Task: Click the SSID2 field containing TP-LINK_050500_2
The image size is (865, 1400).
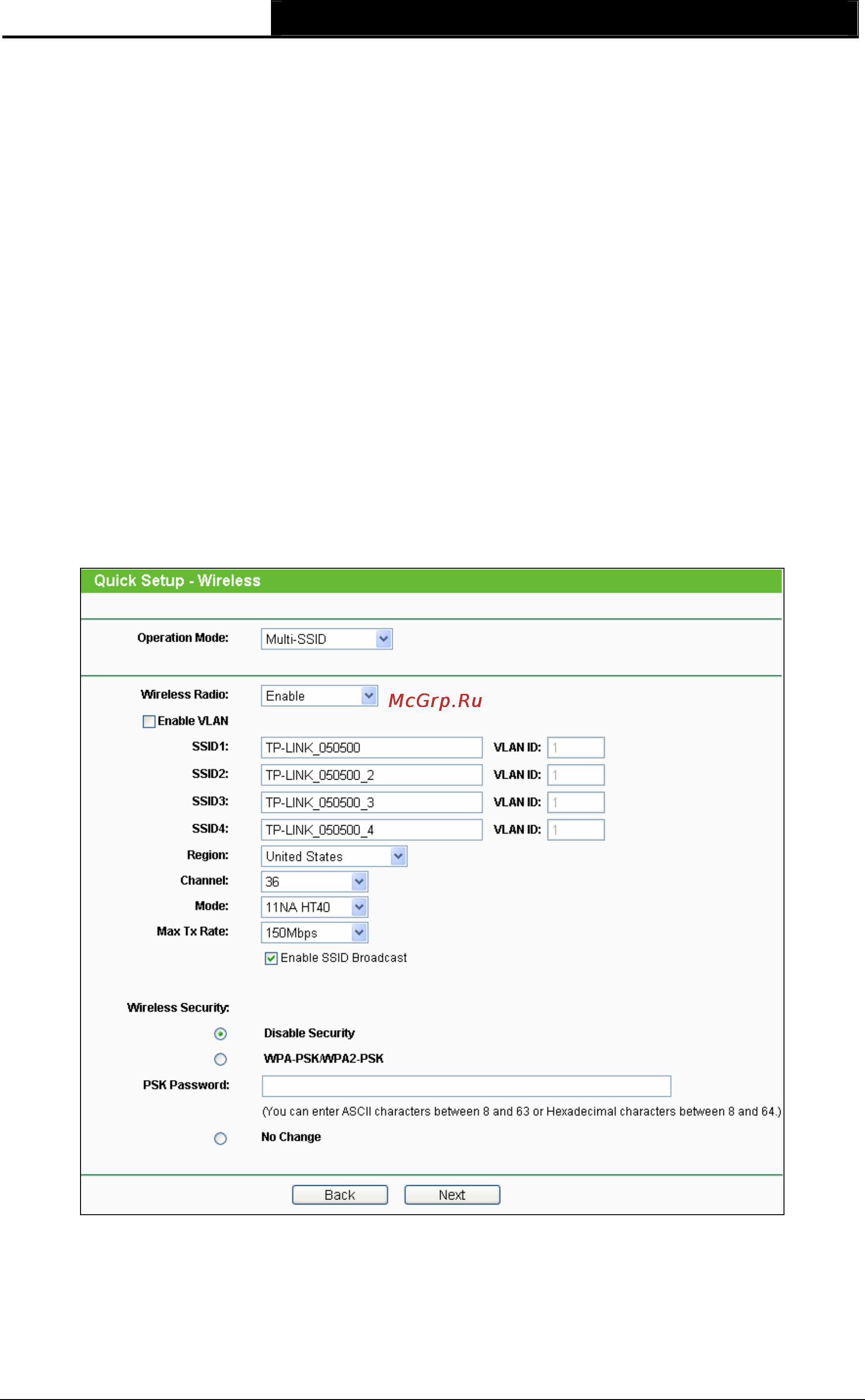Action: (372, 775)
